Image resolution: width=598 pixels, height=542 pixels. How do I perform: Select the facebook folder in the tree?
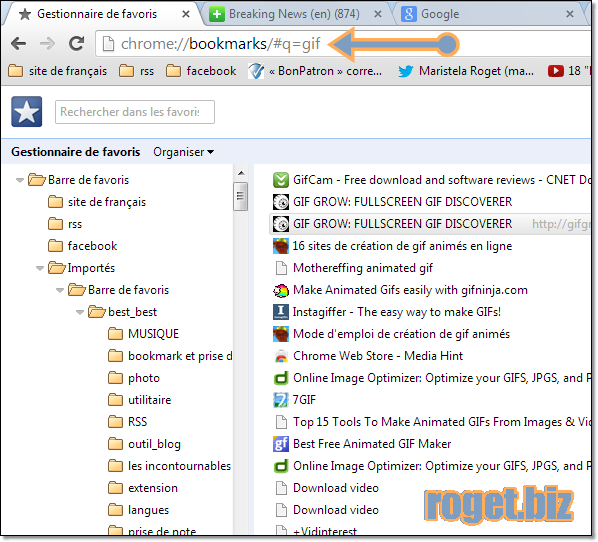(82, 246)
